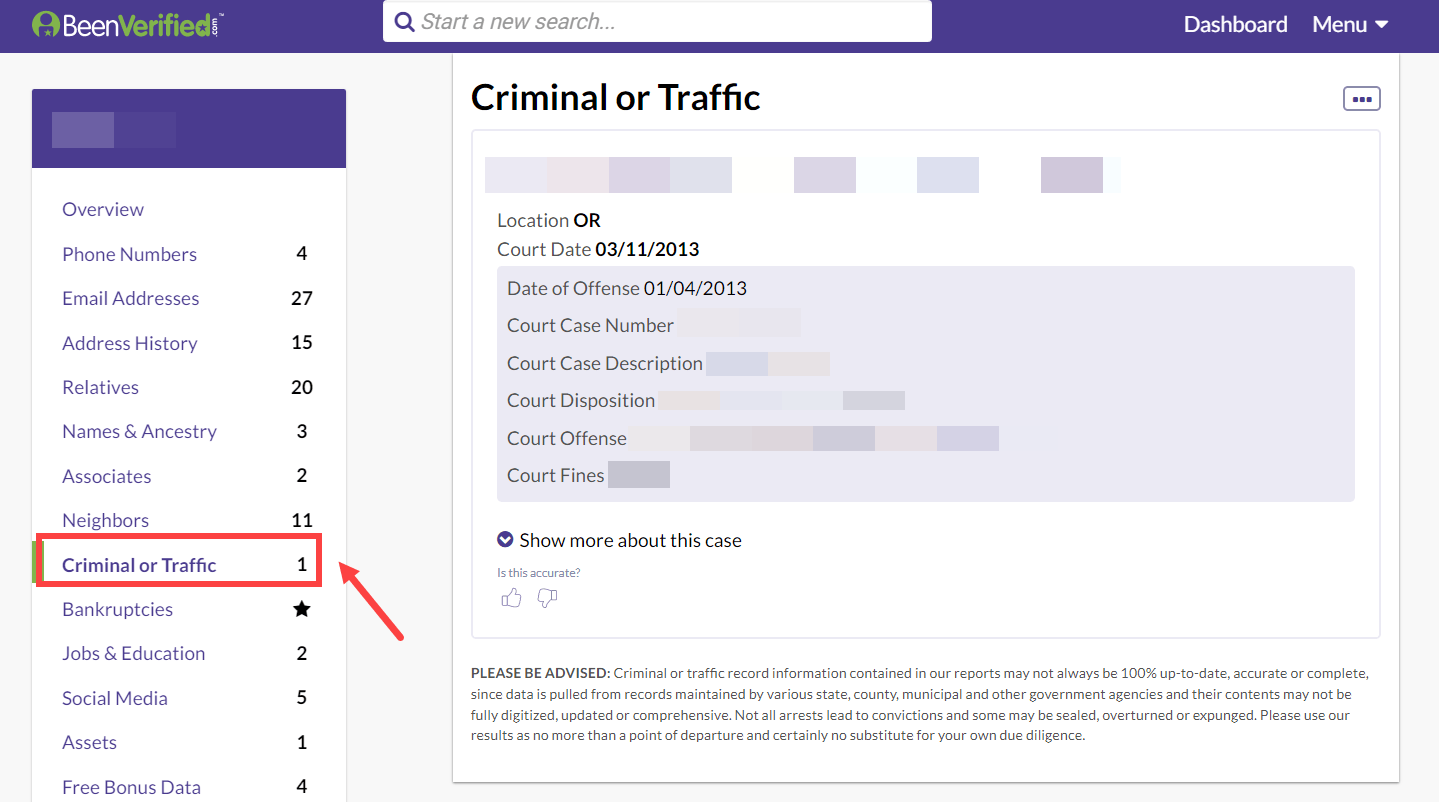
Task: Click the PLEASE BE ADVISED disclaimer text
Action: pyautogui.click(x=919, y=704)
